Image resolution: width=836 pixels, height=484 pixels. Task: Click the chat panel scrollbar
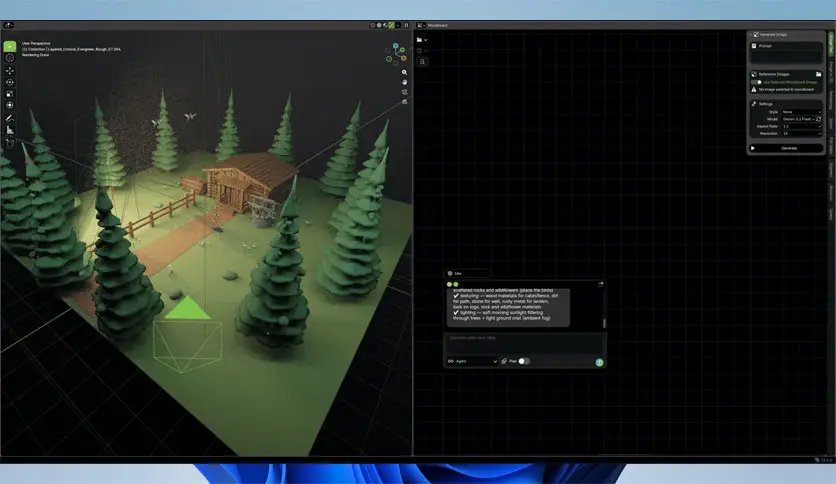(x=604, y=323)
